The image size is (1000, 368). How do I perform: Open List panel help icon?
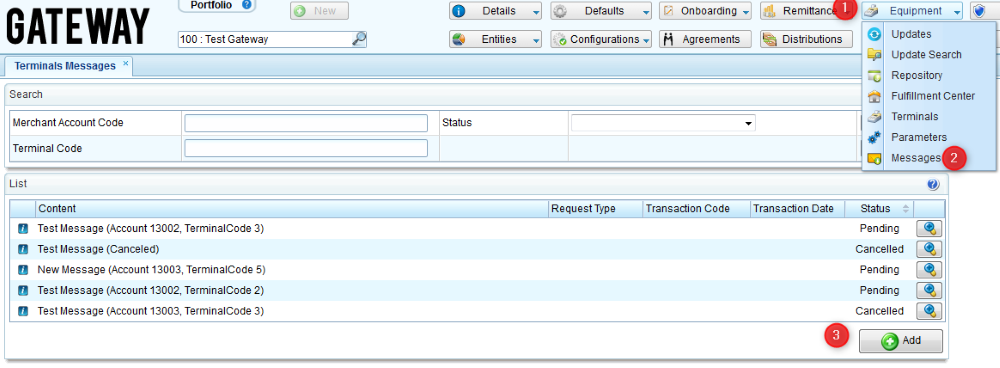point(932,184)
